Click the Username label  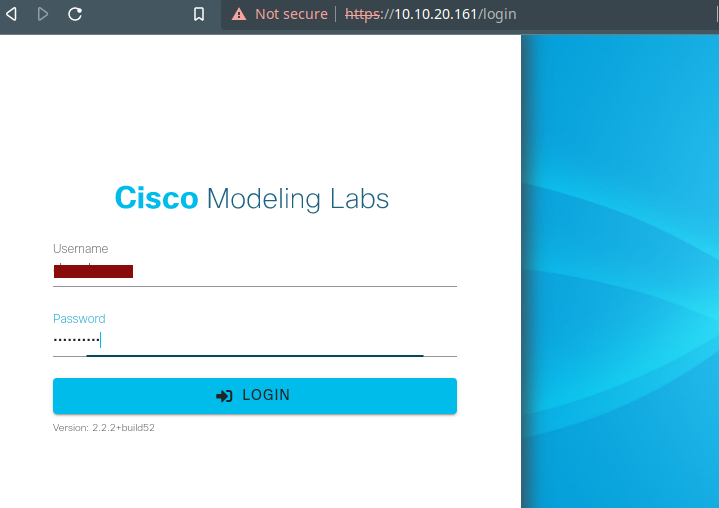[81, 248]
